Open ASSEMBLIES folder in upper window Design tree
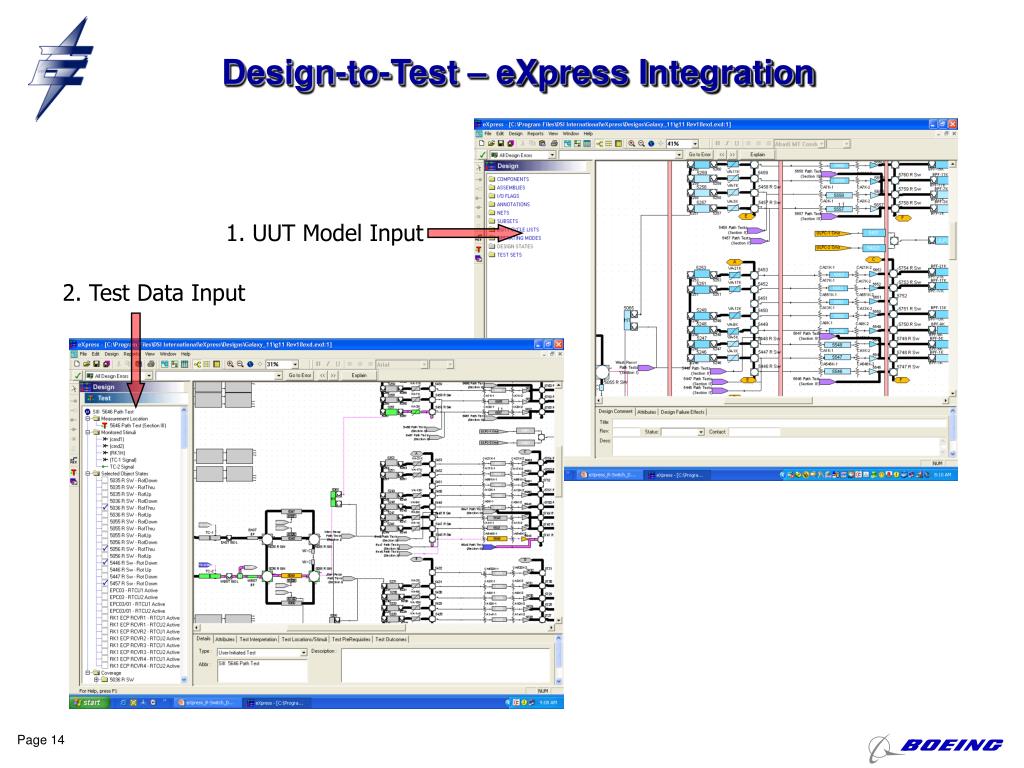The width and height of the screenshot is (1024, 768). [507, 187]
